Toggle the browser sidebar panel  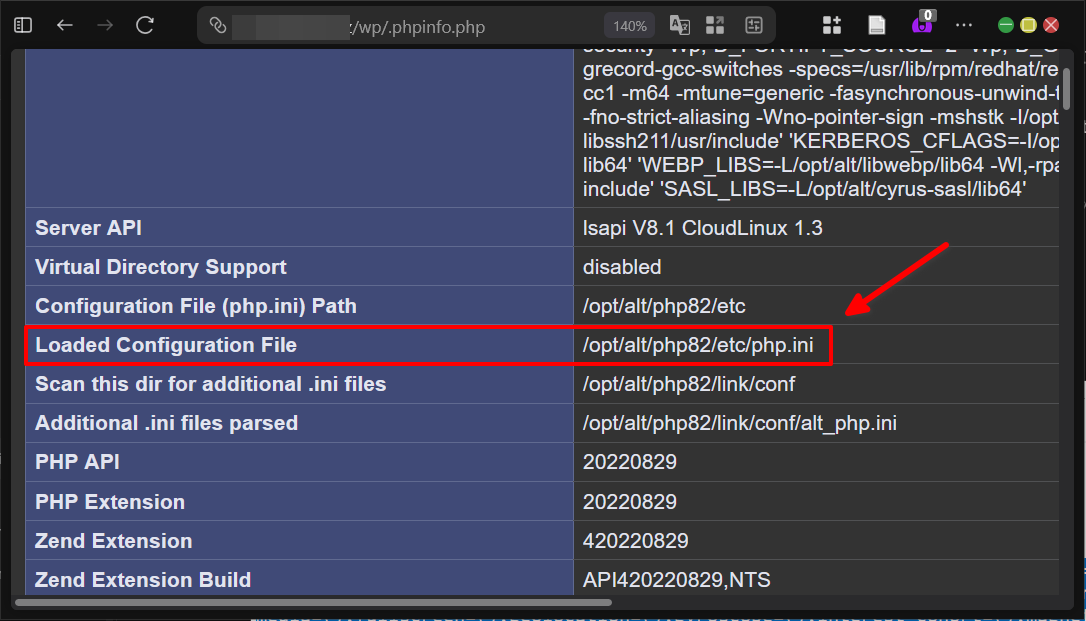coord(22,24)
